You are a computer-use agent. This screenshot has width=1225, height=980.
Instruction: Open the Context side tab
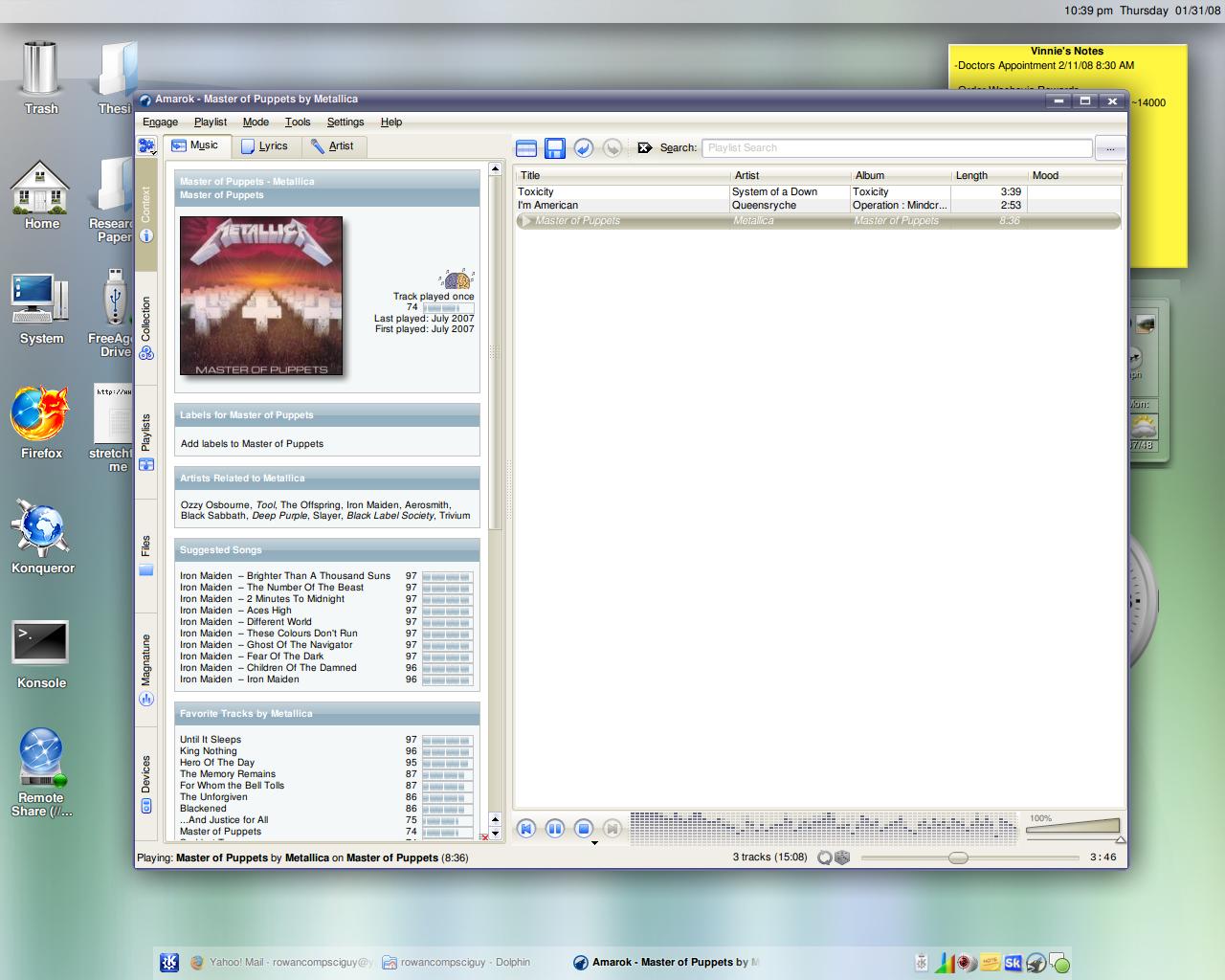[x=146, y=214]
